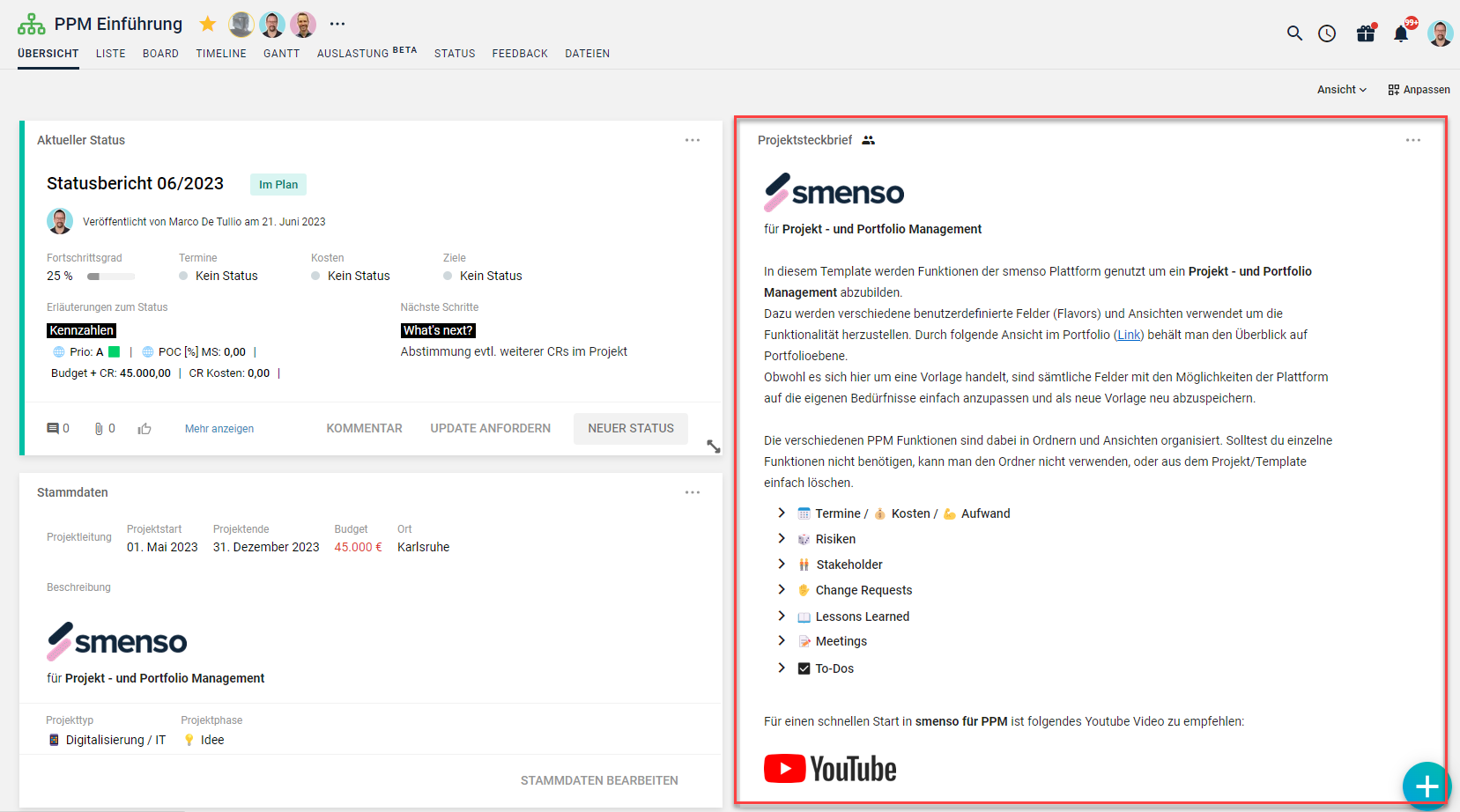Click the smenso logo in Stammdaten description
Image resolution: width=1460 pixels, height=812 pixels.
pos(116,641)
